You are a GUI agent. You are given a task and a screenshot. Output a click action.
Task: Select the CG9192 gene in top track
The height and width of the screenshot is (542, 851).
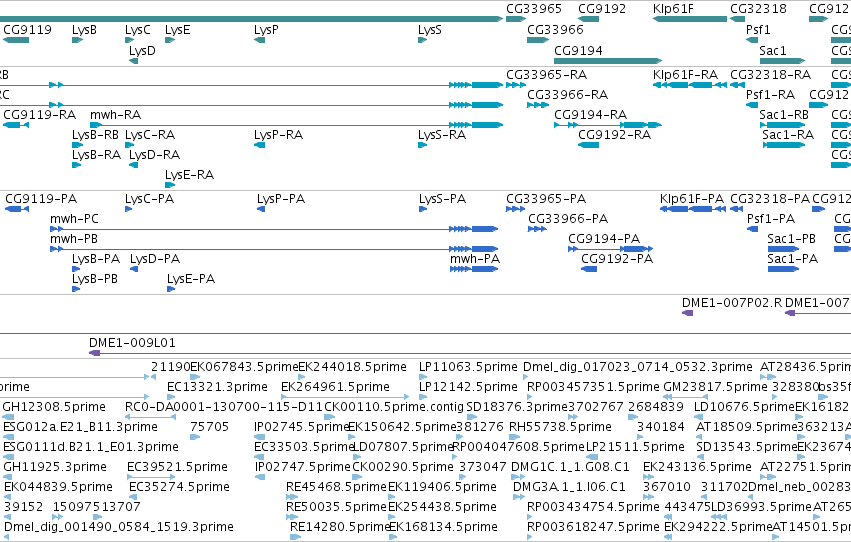[588, 19]
